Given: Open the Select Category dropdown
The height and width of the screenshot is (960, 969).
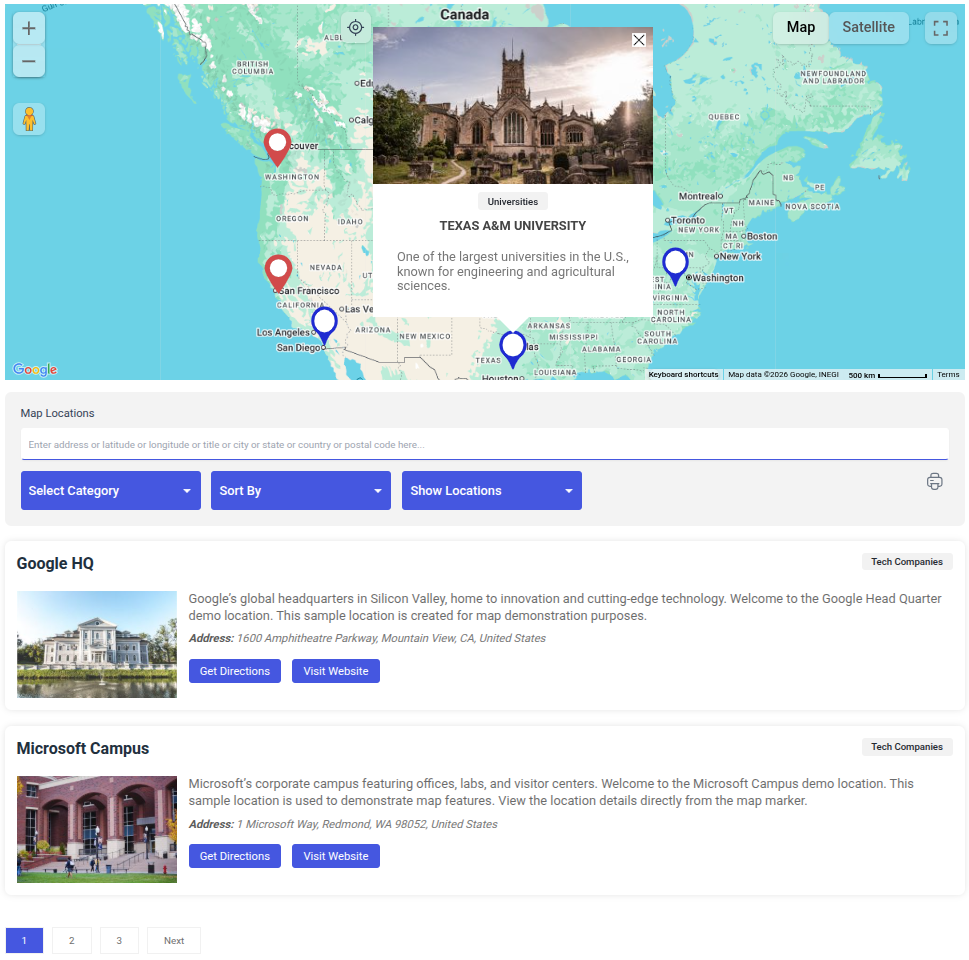Looking at the screenshot, I should 111,491.
